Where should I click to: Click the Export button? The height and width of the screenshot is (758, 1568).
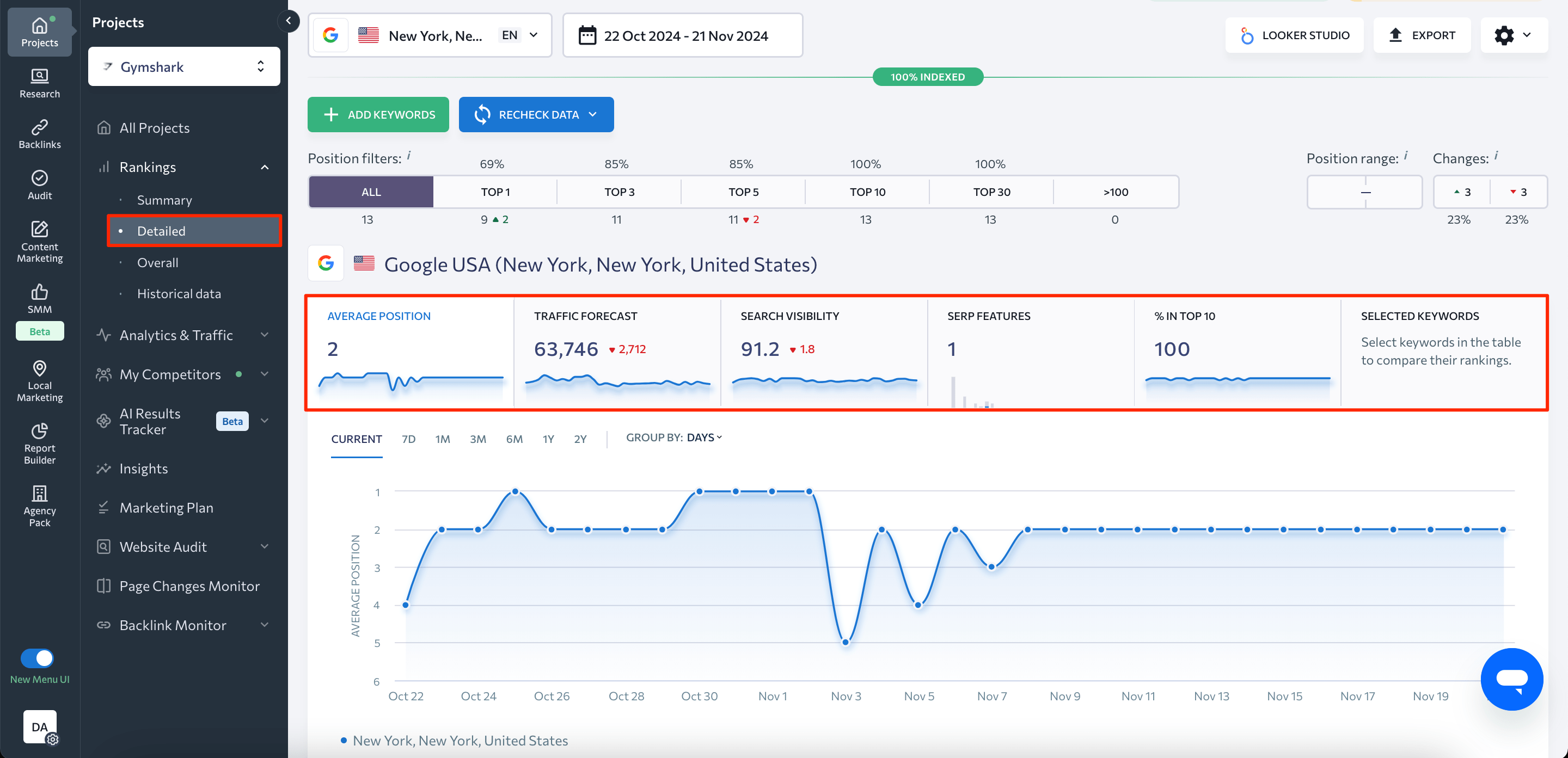pos(1422,35)
